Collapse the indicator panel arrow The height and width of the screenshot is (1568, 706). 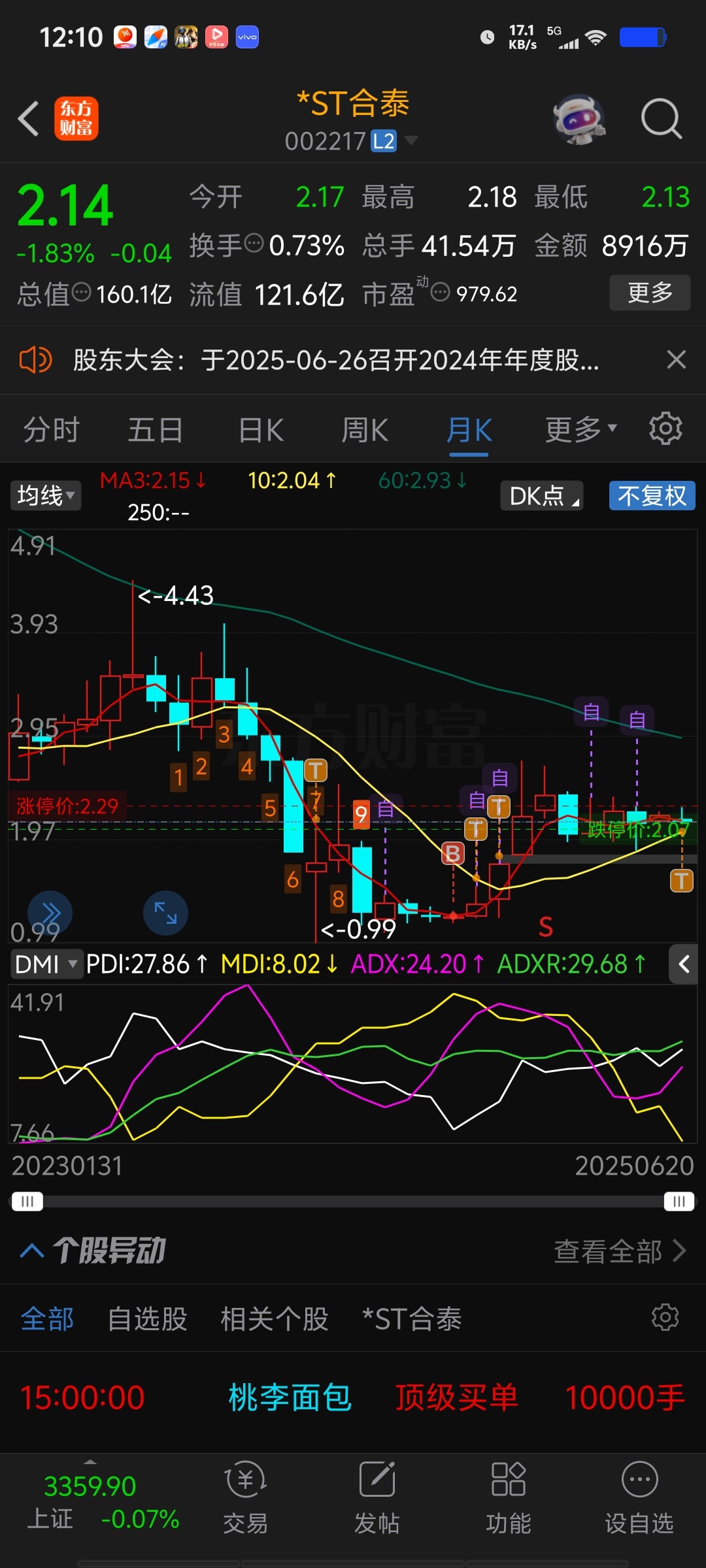click(684, 964)
